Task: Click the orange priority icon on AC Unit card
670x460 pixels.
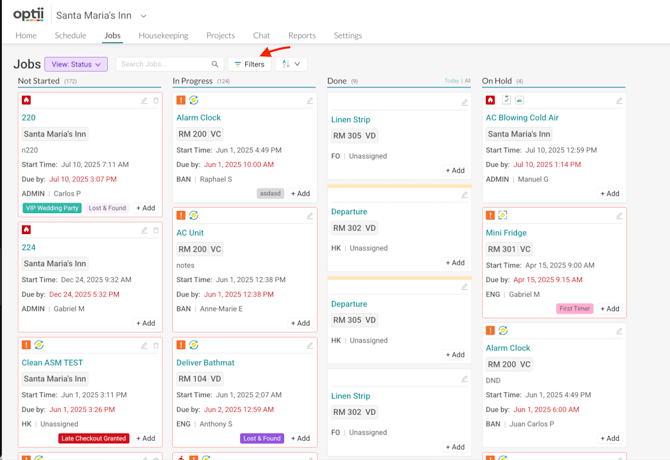Action: (x=181, y=215)
